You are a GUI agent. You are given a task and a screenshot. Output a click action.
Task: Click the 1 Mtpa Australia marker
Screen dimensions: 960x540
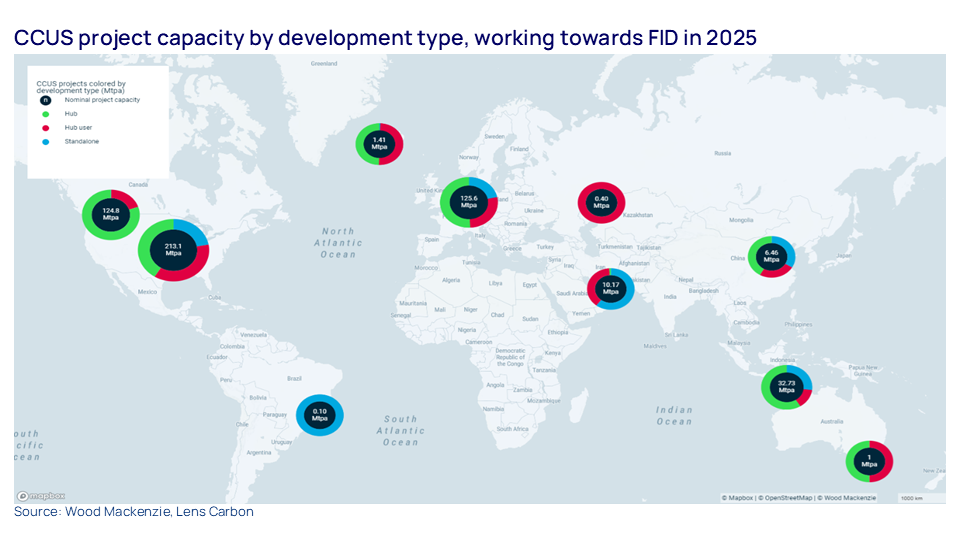tap(869, 462)
